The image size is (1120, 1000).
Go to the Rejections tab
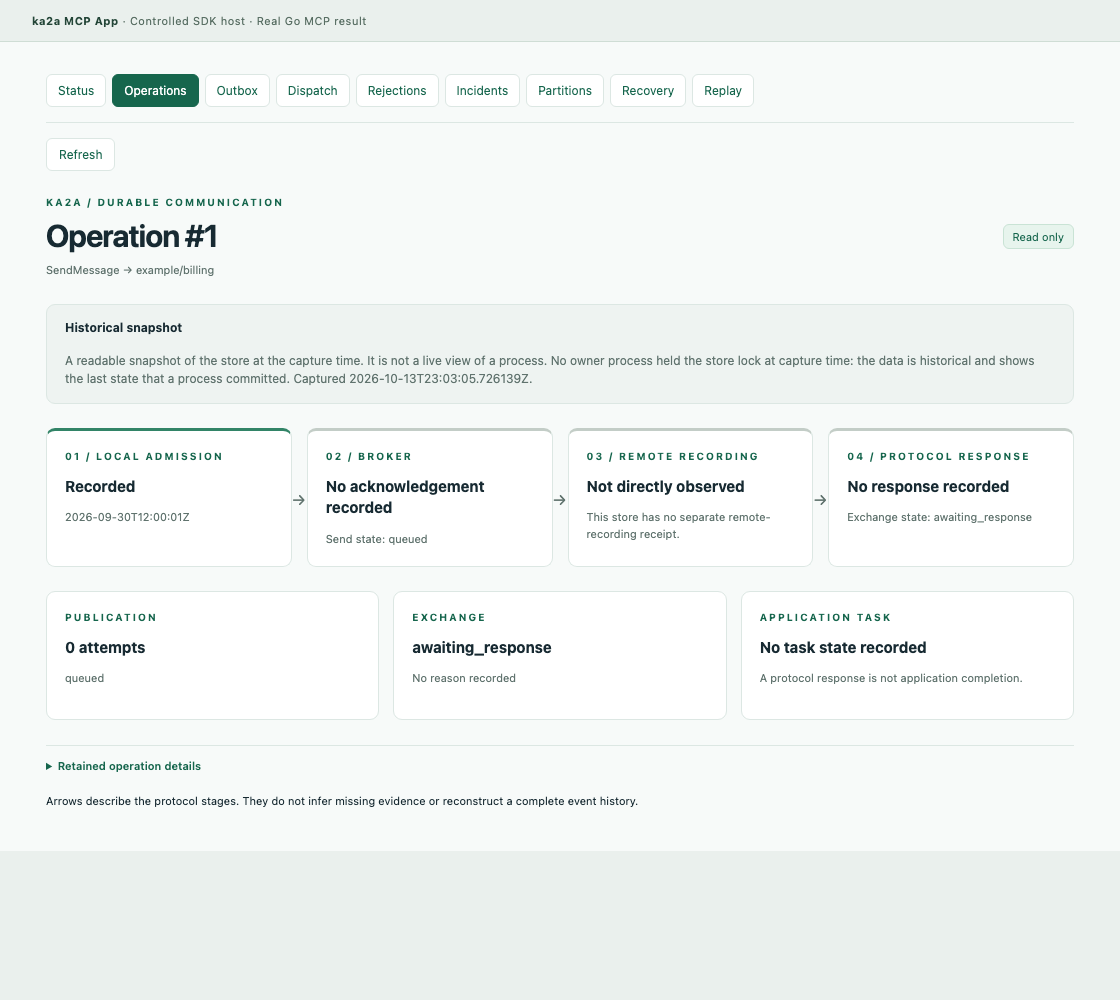(x=397, y=91)
